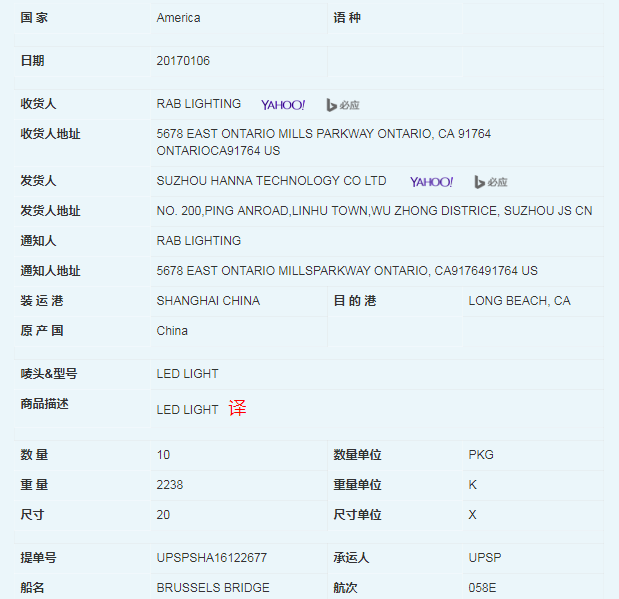Select origin country China
619x599 pixels.
172,331
